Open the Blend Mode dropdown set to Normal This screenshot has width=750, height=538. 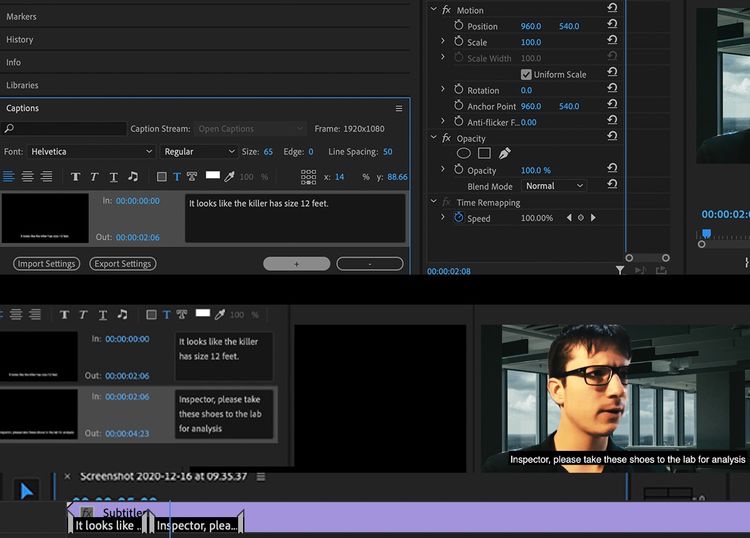coord(555,186)
